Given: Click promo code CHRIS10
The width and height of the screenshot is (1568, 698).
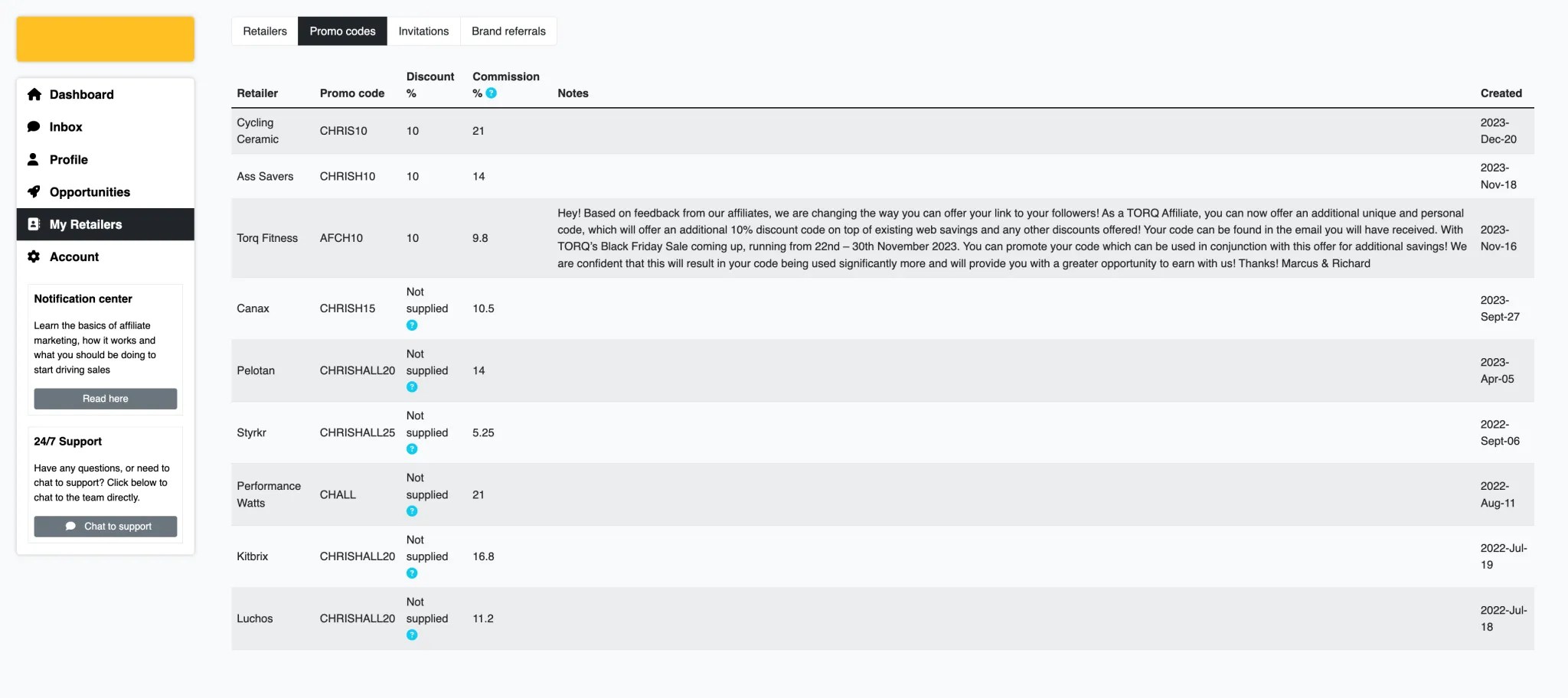Looking at the screenshot, I should pos(343,131).
